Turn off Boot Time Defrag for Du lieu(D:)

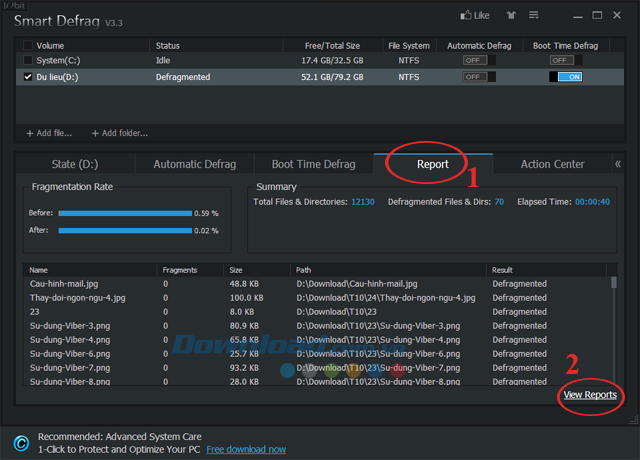[x=565, y=77]
